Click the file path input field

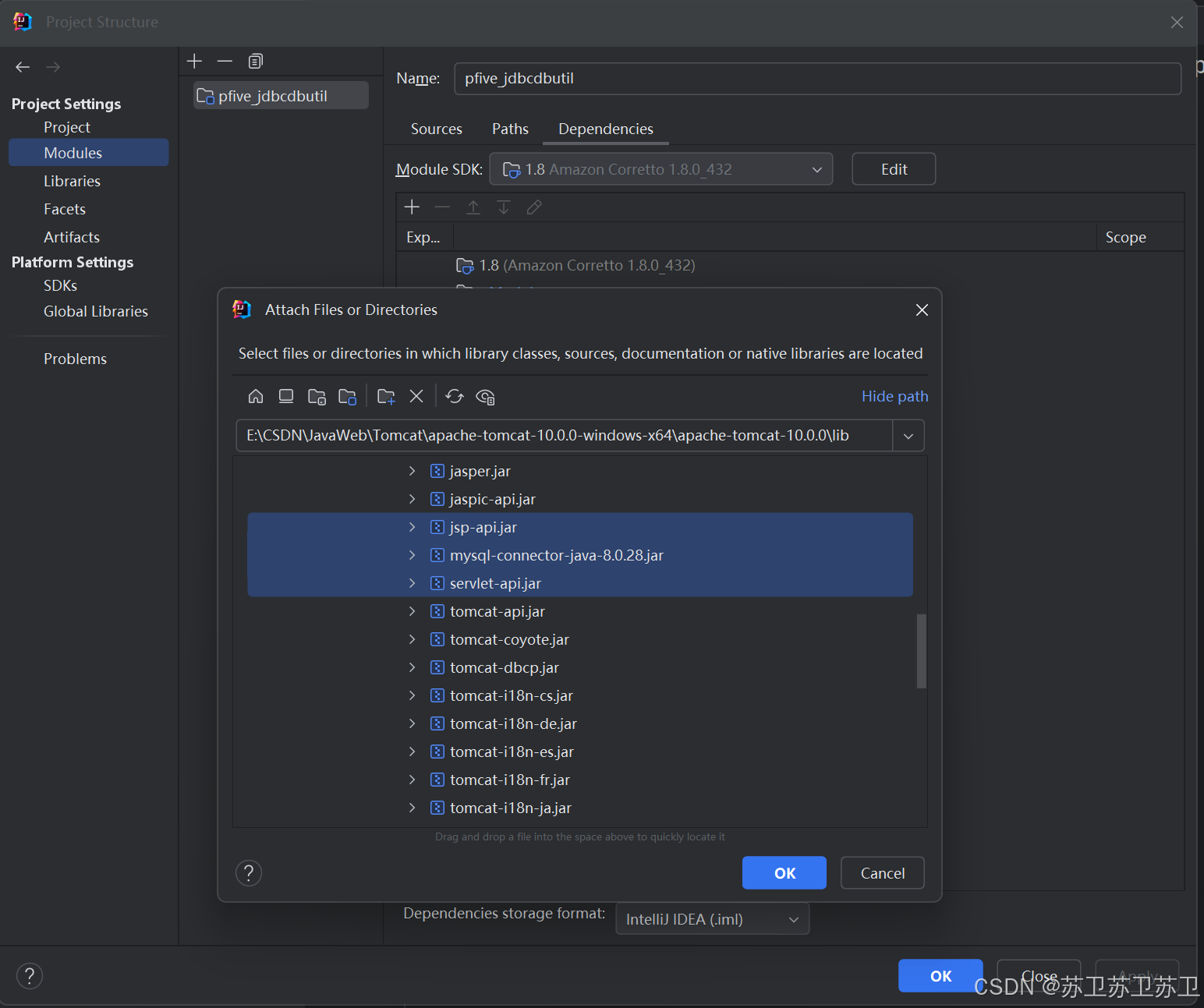click(x=565, y=436)
